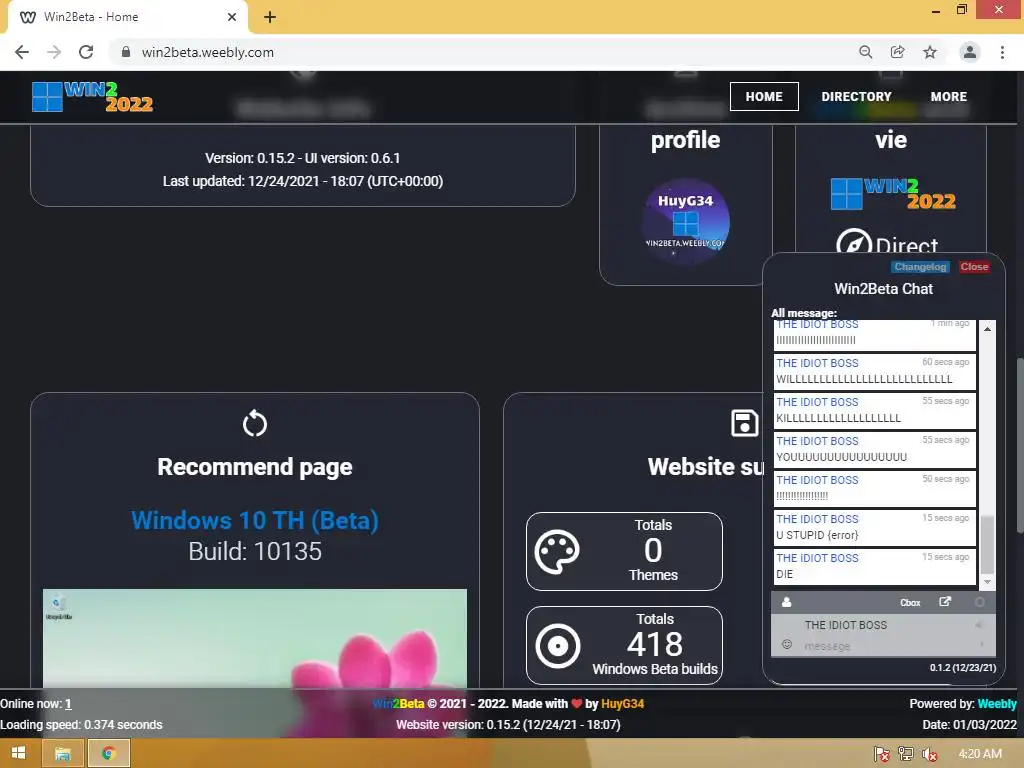Click the network tray icon
The height and width of the screenshot is (768, 1024).
(x=906, y=754)
